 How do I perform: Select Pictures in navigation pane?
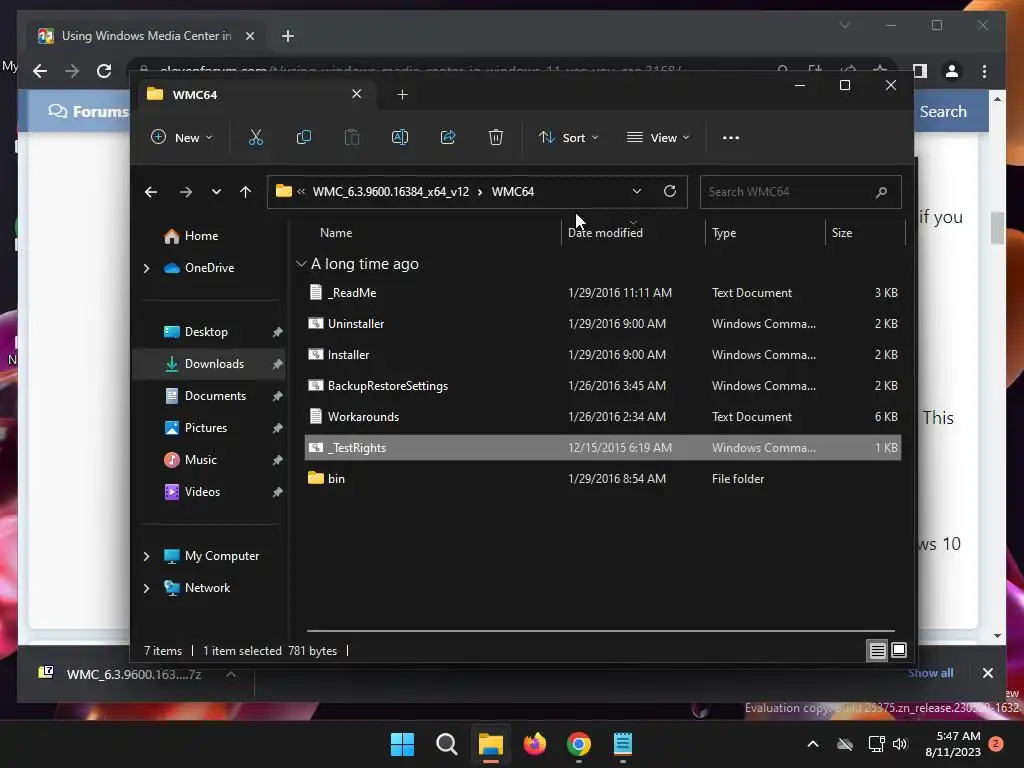210,428
